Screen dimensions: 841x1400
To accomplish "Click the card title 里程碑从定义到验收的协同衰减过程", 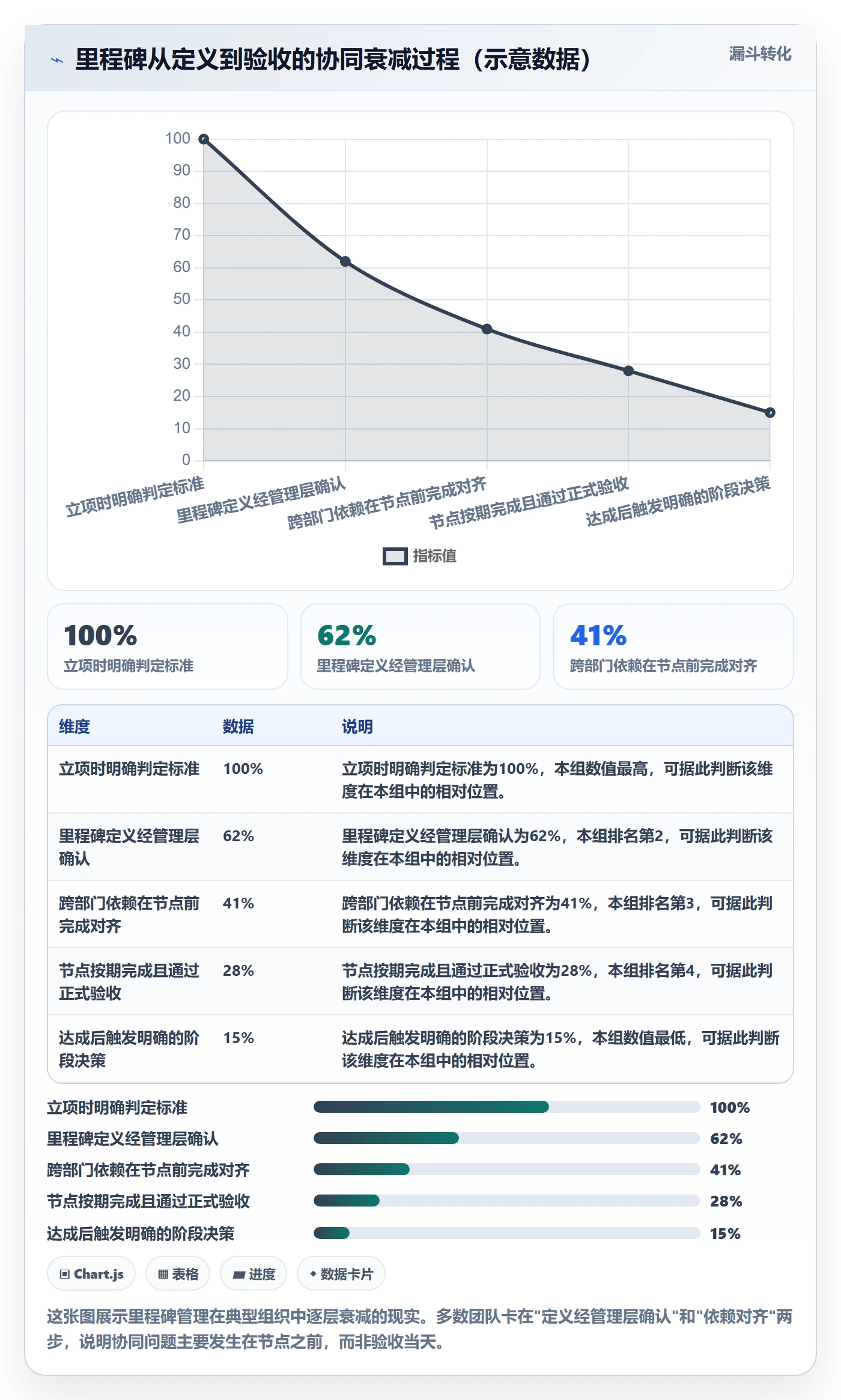I will pos(333,59).
